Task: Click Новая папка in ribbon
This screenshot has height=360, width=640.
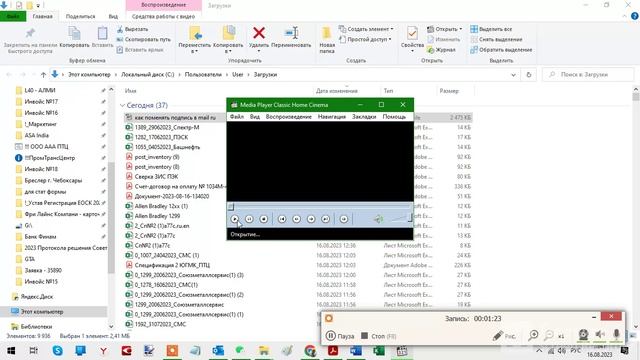Action: pos(327,40)
